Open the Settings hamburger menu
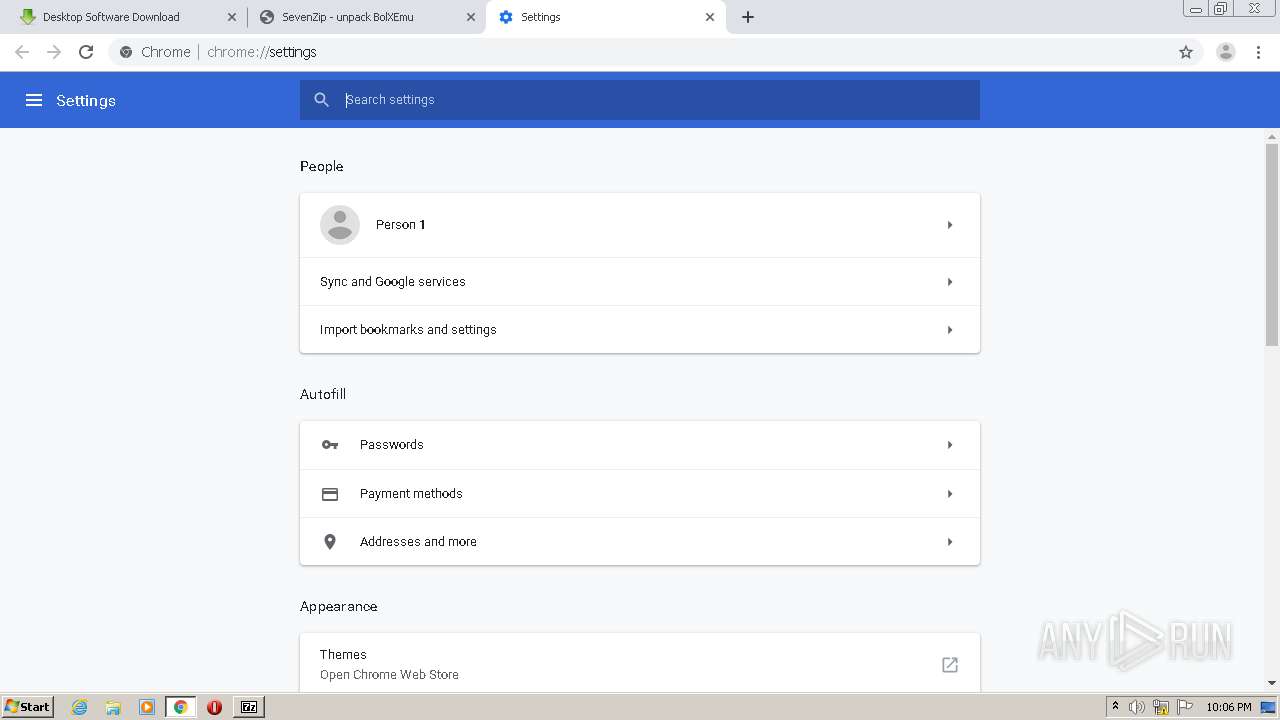This screenshot has height=720, width=1280. 34,100
